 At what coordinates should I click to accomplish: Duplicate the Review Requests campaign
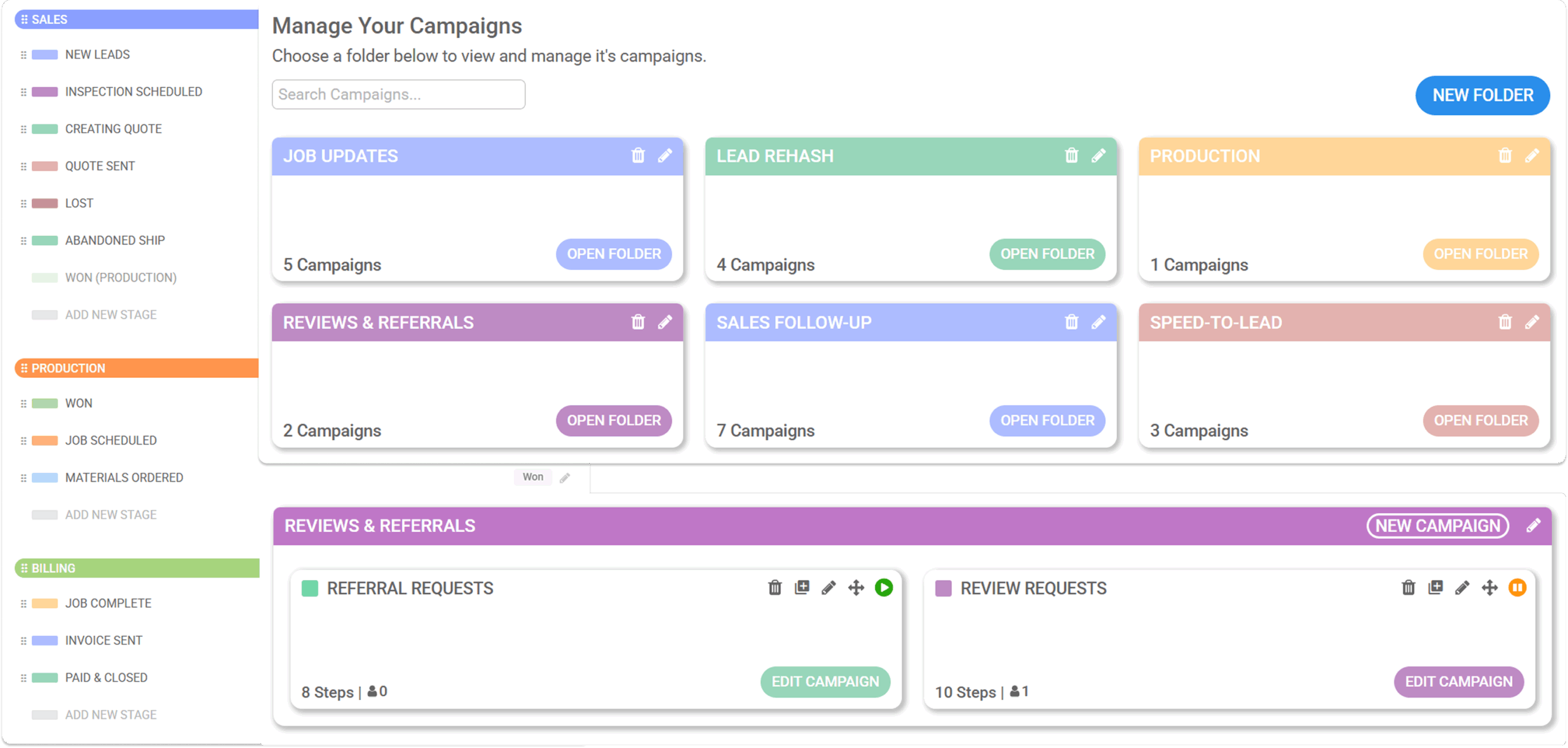point(1435,588)
